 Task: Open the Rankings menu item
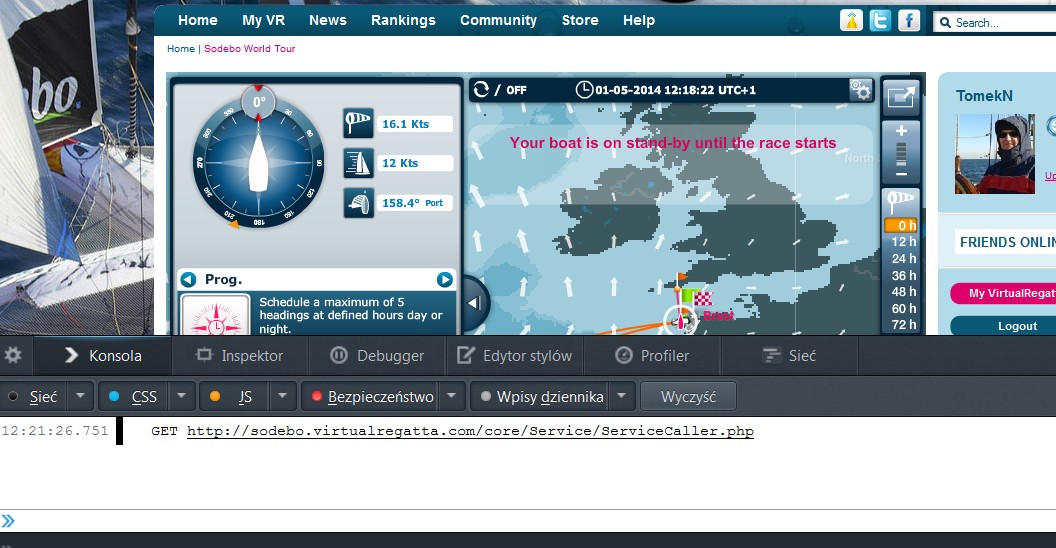tap(403, 20)
